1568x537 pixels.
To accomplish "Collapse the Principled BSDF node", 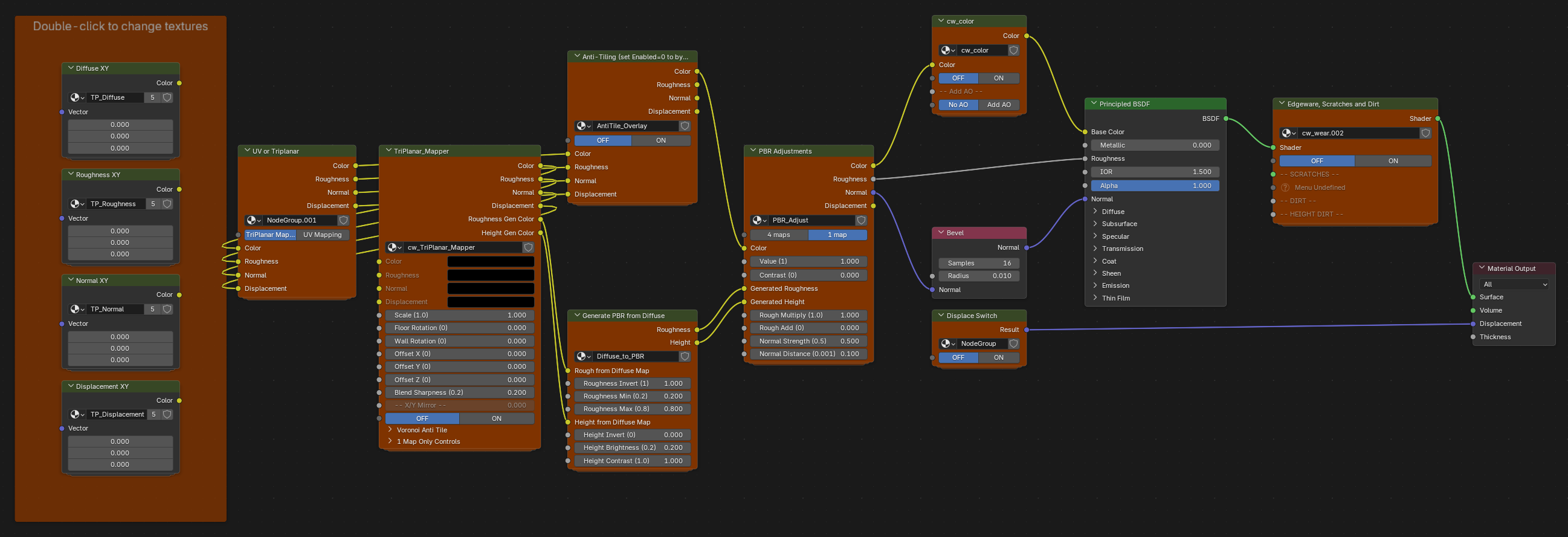I will coord(1094,103).
